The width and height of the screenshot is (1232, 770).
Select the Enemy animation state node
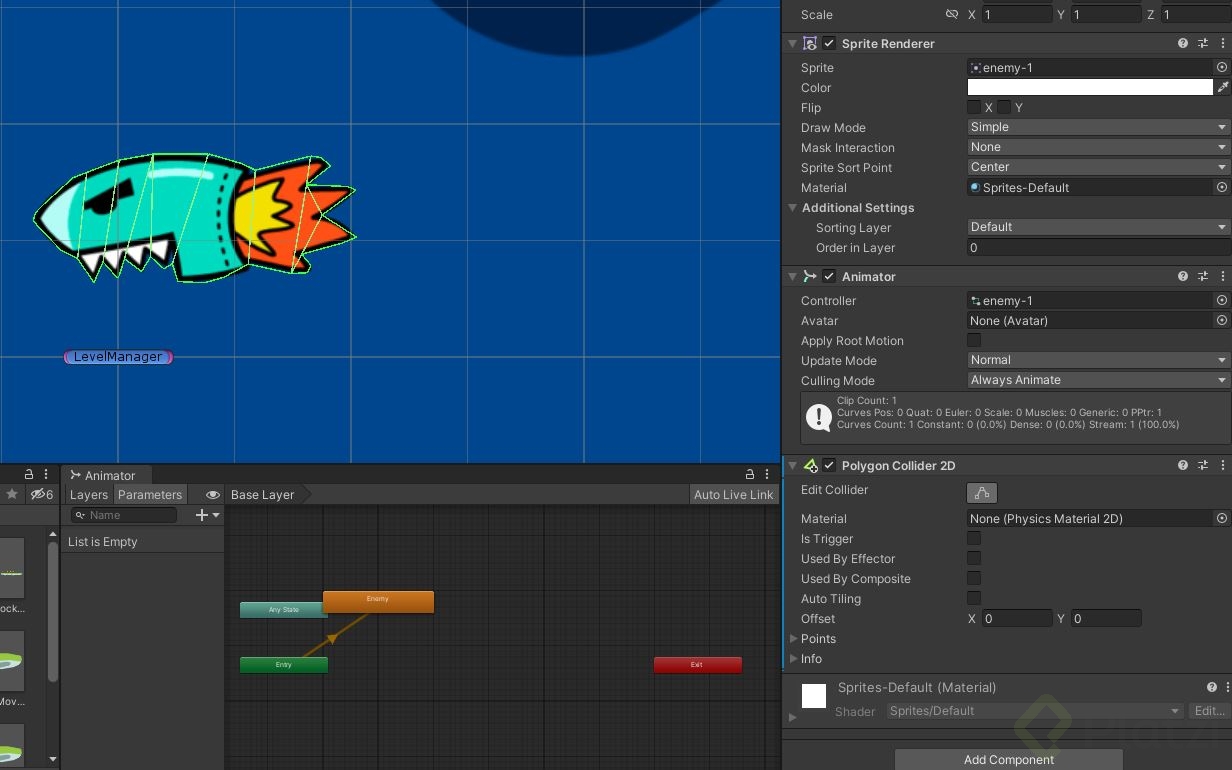click(378, 602)
